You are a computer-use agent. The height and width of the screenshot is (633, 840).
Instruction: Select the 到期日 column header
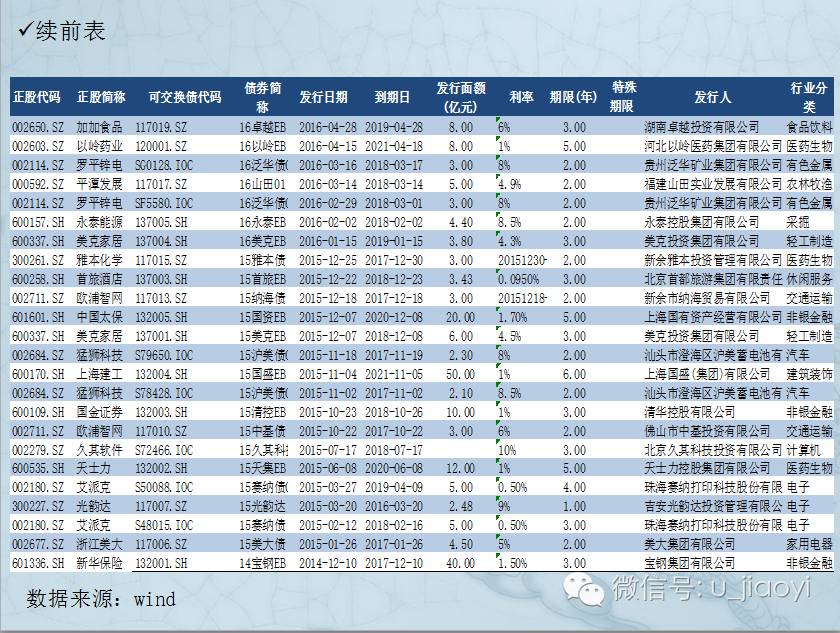pyautogui.click(x=392, y=97)
